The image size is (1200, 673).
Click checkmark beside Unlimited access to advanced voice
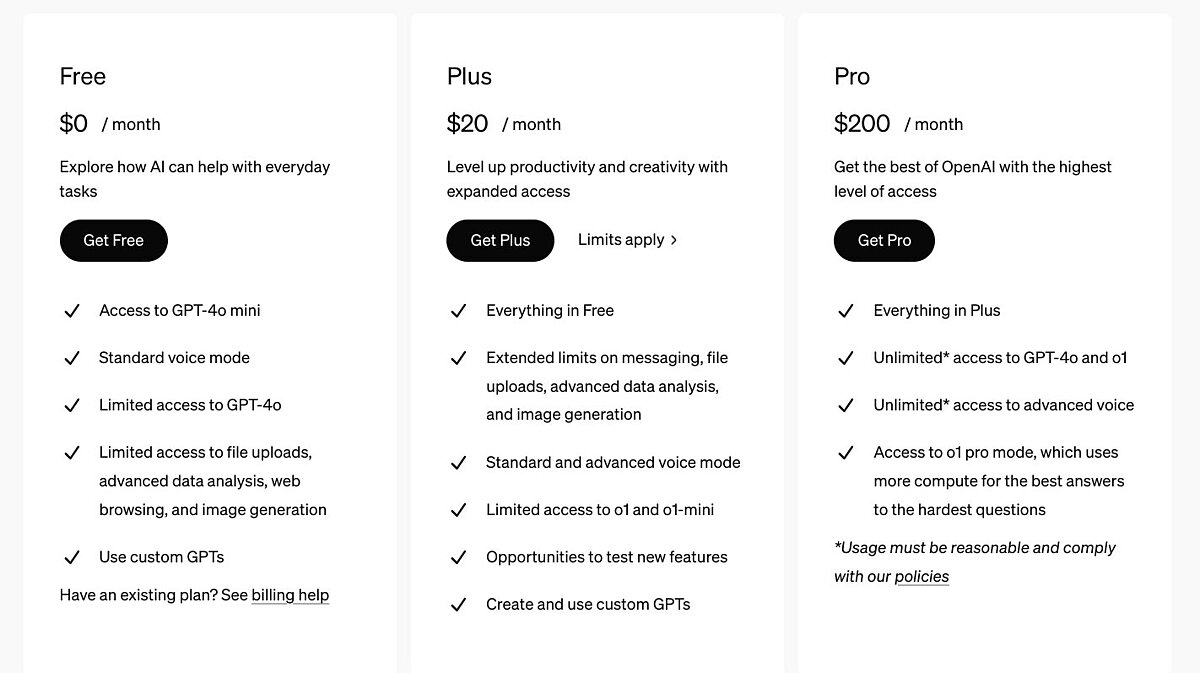click(x=846, y=406)
